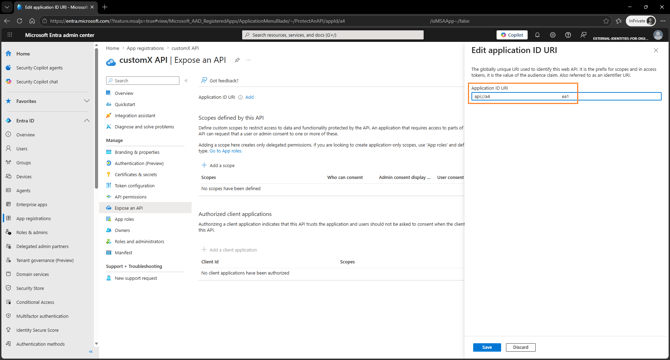The image size is (670, 360).
Task: Open the portal settings gear icon
Action: click(x=552, y=35)
